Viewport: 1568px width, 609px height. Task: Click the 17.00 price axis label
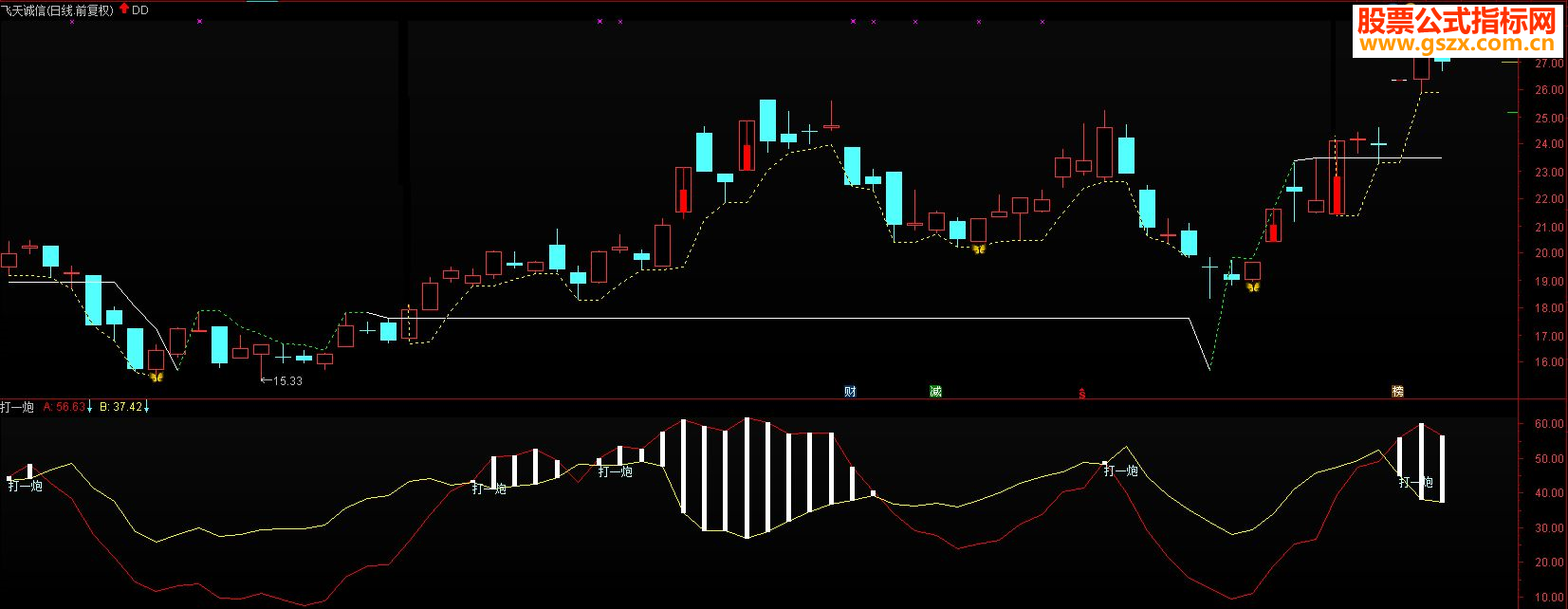coord(1549,337)
